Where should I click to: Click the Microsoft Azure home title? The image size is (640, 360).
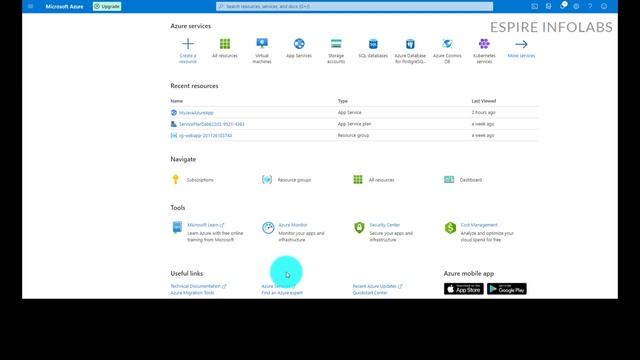coord(64,7)
